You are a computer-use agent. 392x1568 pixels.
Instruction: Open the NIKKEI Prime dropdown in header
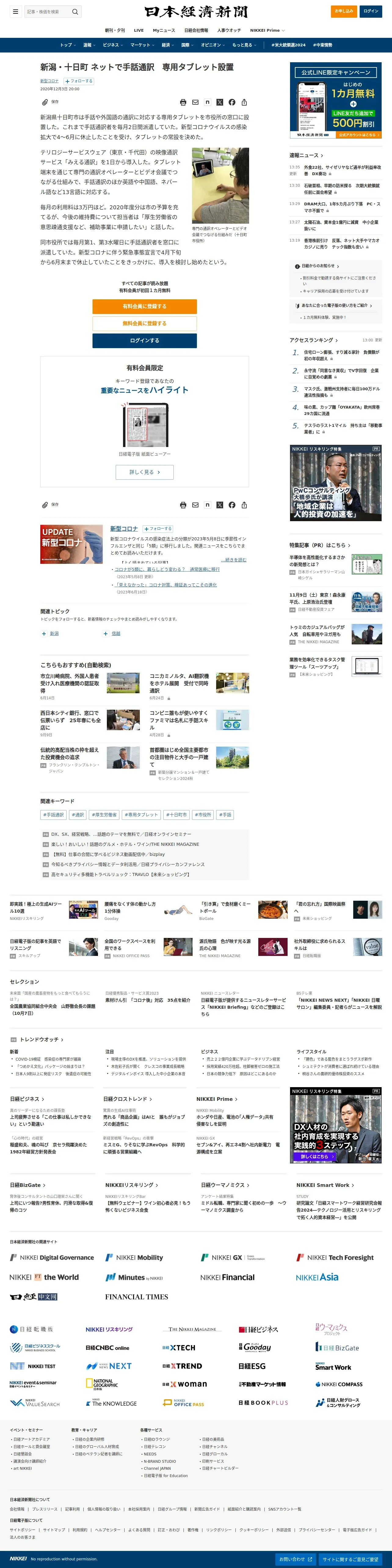[x=267, y=31]
